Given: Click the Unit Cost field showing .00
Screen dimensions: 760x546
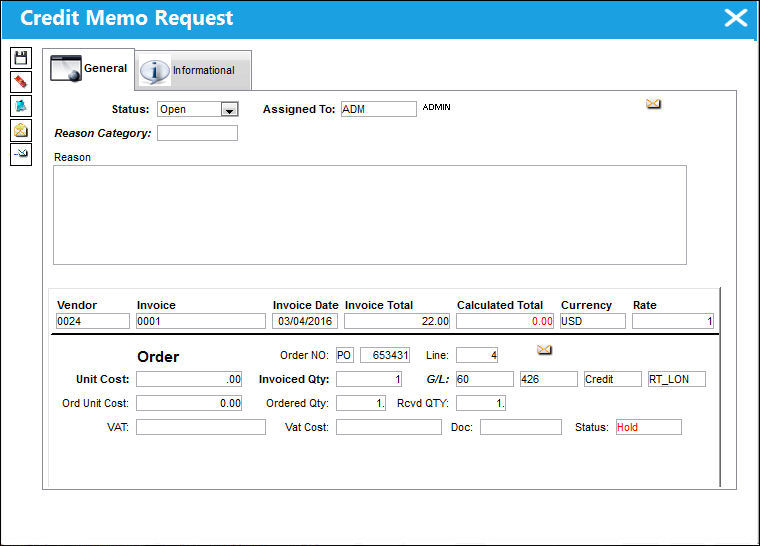Looking at the screenshot, I should (189, 379).
